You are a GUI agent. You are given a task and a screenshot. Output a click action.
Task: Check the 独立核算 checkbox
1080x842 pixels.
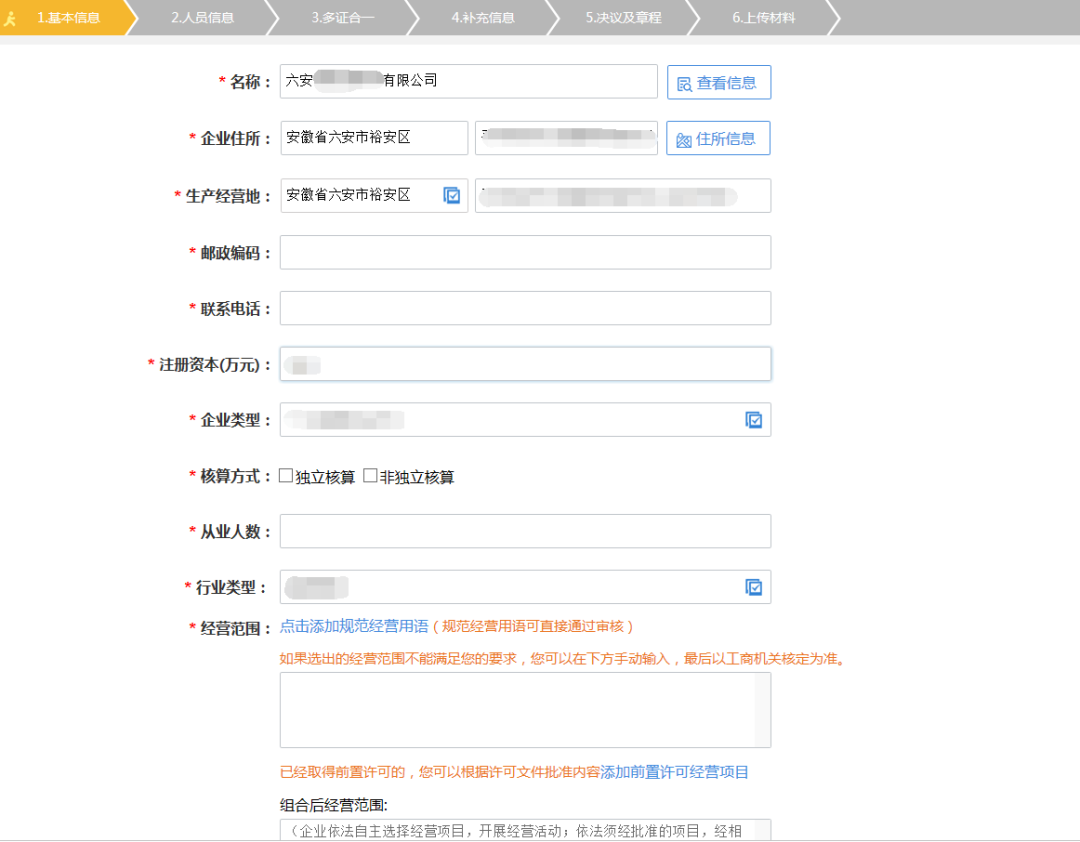pos(286,477)
